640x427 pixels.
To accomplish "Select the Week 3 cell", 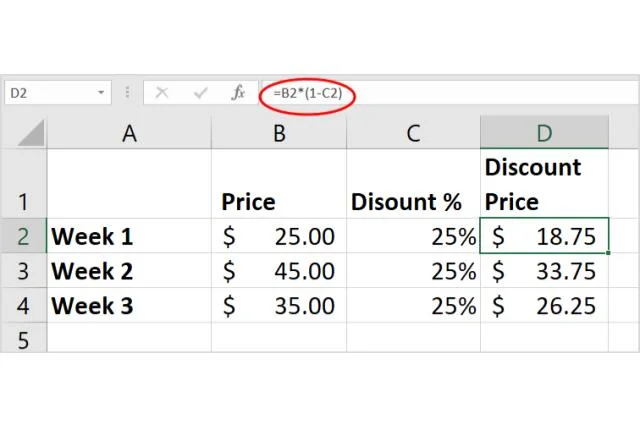I will pos(129,305).
